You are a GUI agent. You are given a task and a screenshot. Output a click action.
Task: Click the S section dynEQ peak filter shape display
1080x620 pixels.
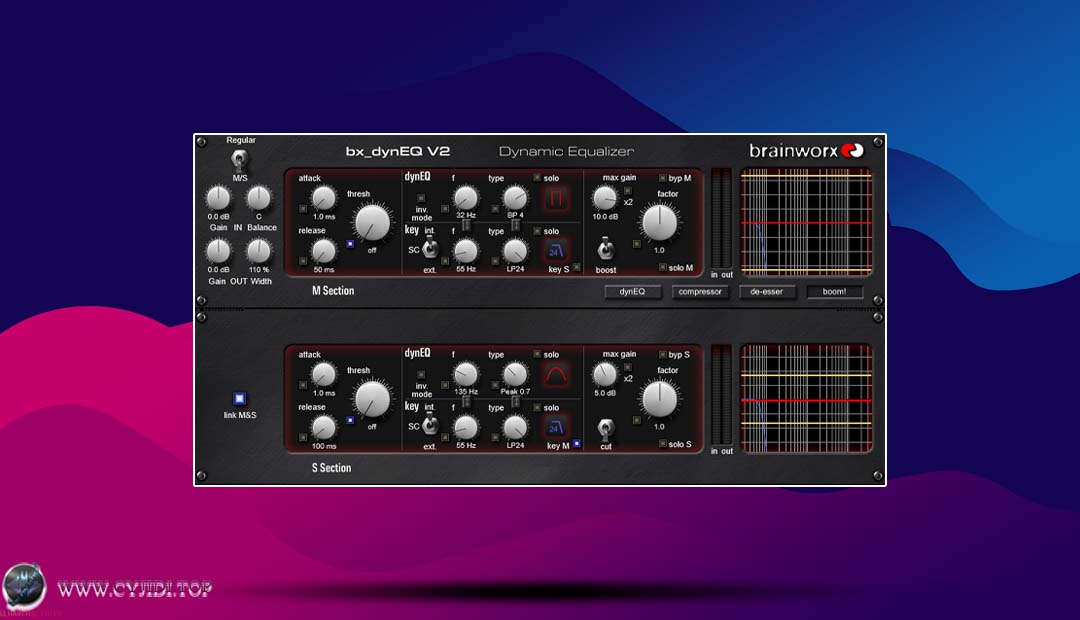(557, 376)
